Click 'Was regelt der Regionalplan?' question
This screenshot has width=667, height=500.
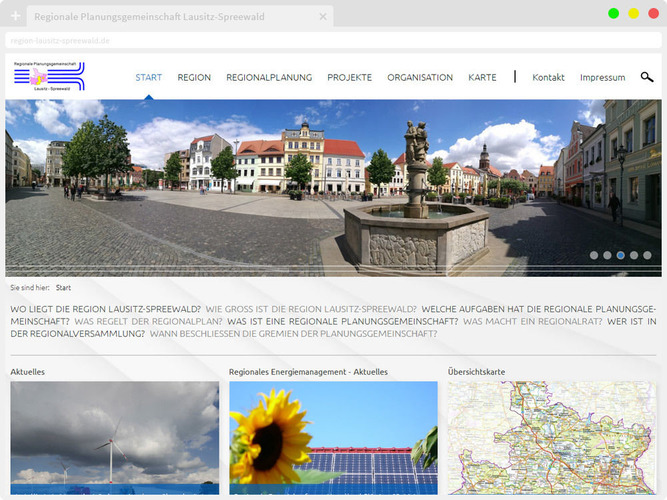pyautogui.click(x=148, y=321)
